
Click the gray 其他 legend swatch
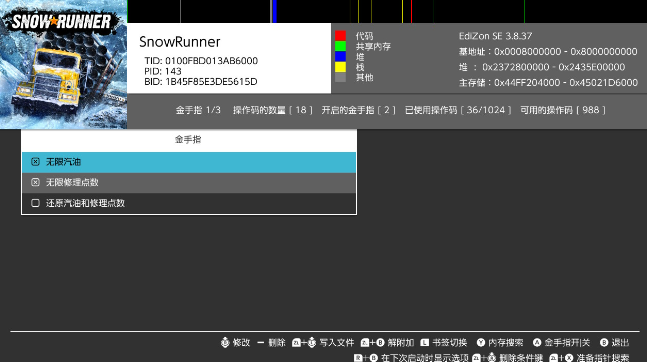340,77
